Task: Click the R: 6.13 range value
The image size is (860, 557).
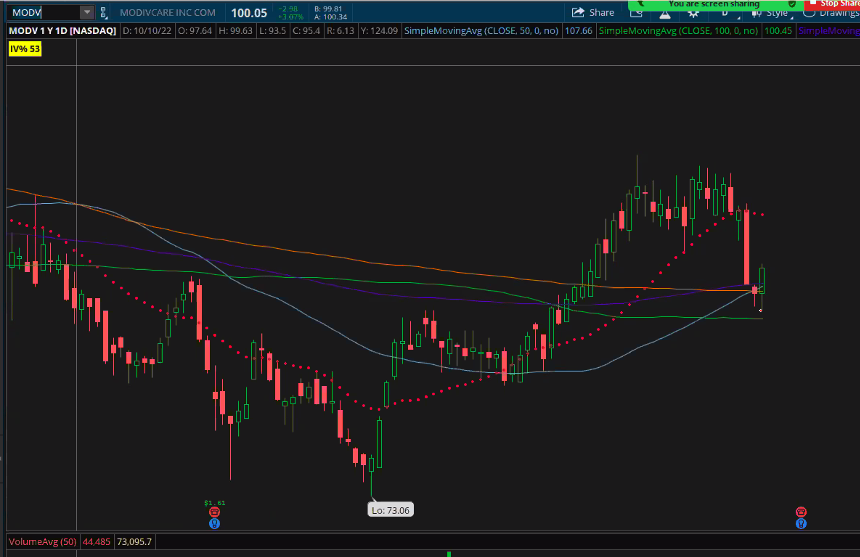Action: point(340,31)
